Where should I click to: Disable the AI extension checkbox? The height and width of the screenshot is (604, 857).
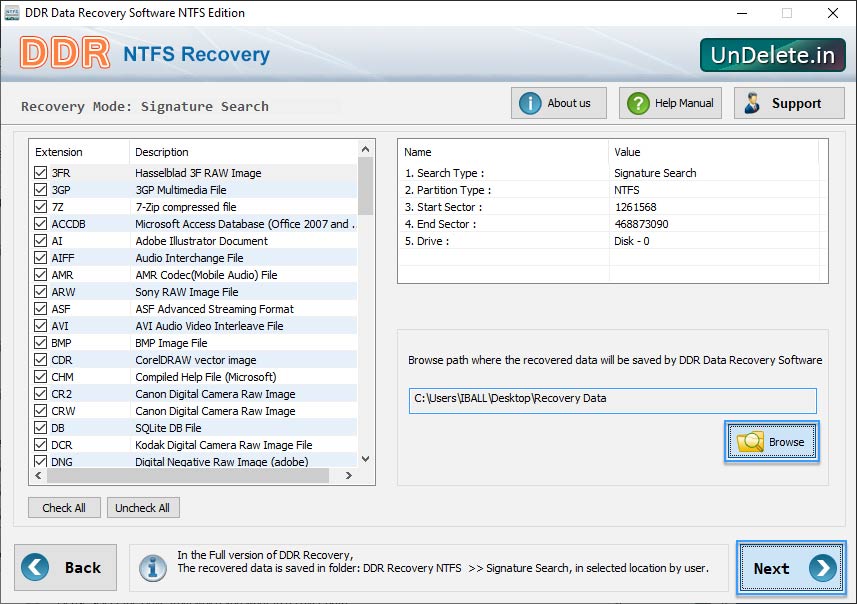pyautogui.click(x=40, y=241)
